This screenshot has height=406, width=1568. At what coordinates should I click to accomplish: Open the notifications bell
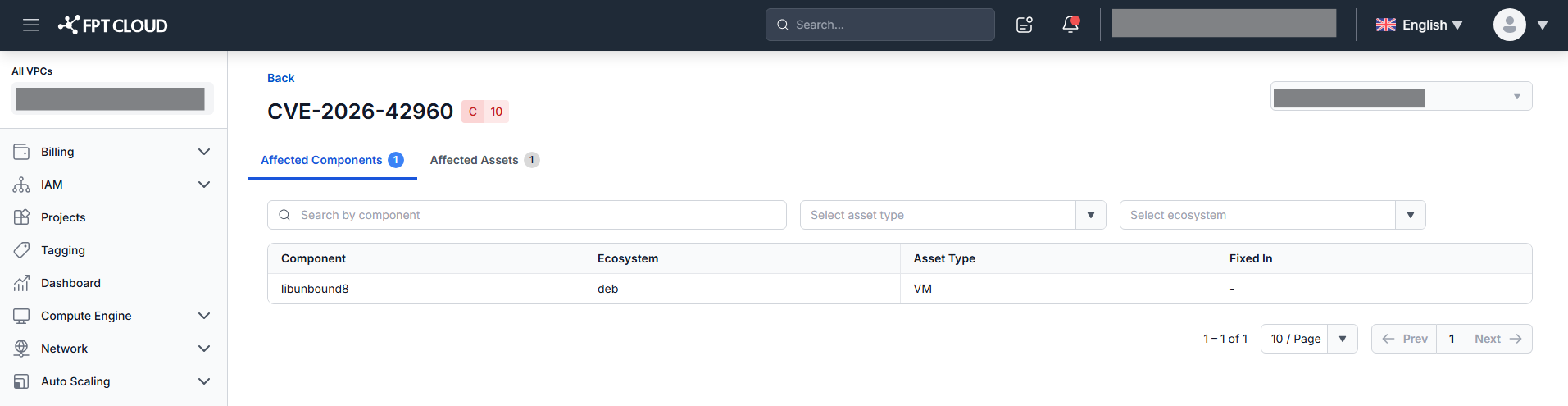point(1070,25)
